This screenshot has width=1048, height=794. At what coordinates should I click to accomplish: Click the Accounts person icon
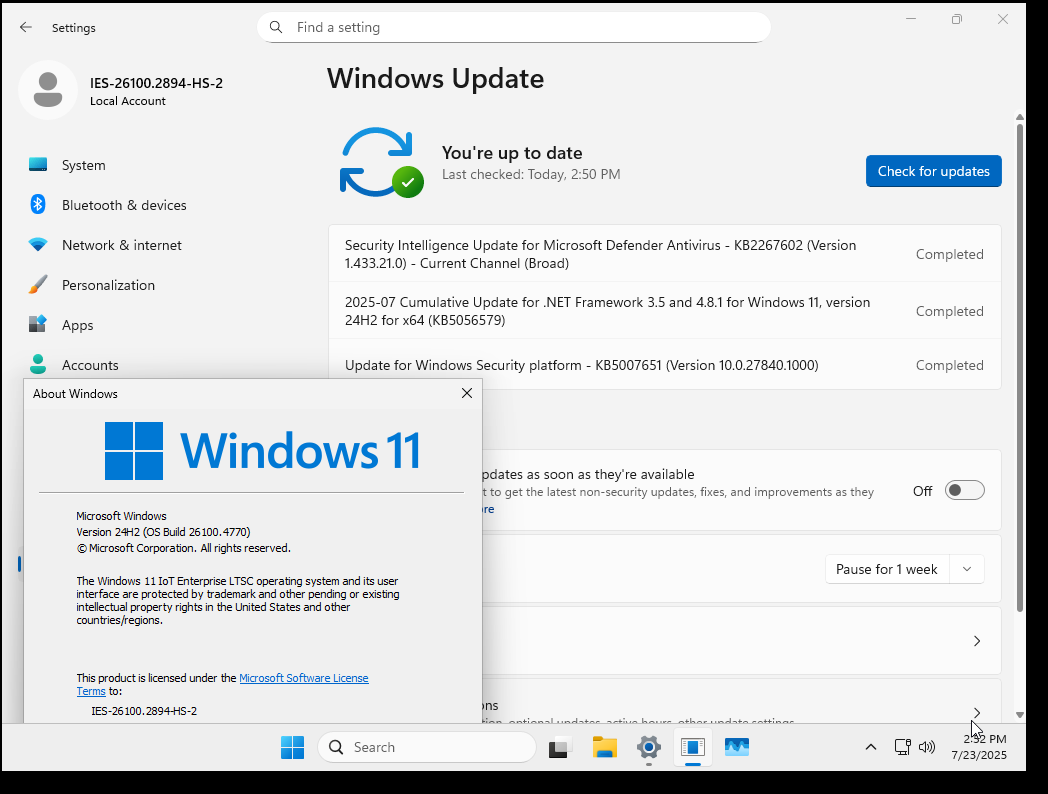[x=38, y=364]
